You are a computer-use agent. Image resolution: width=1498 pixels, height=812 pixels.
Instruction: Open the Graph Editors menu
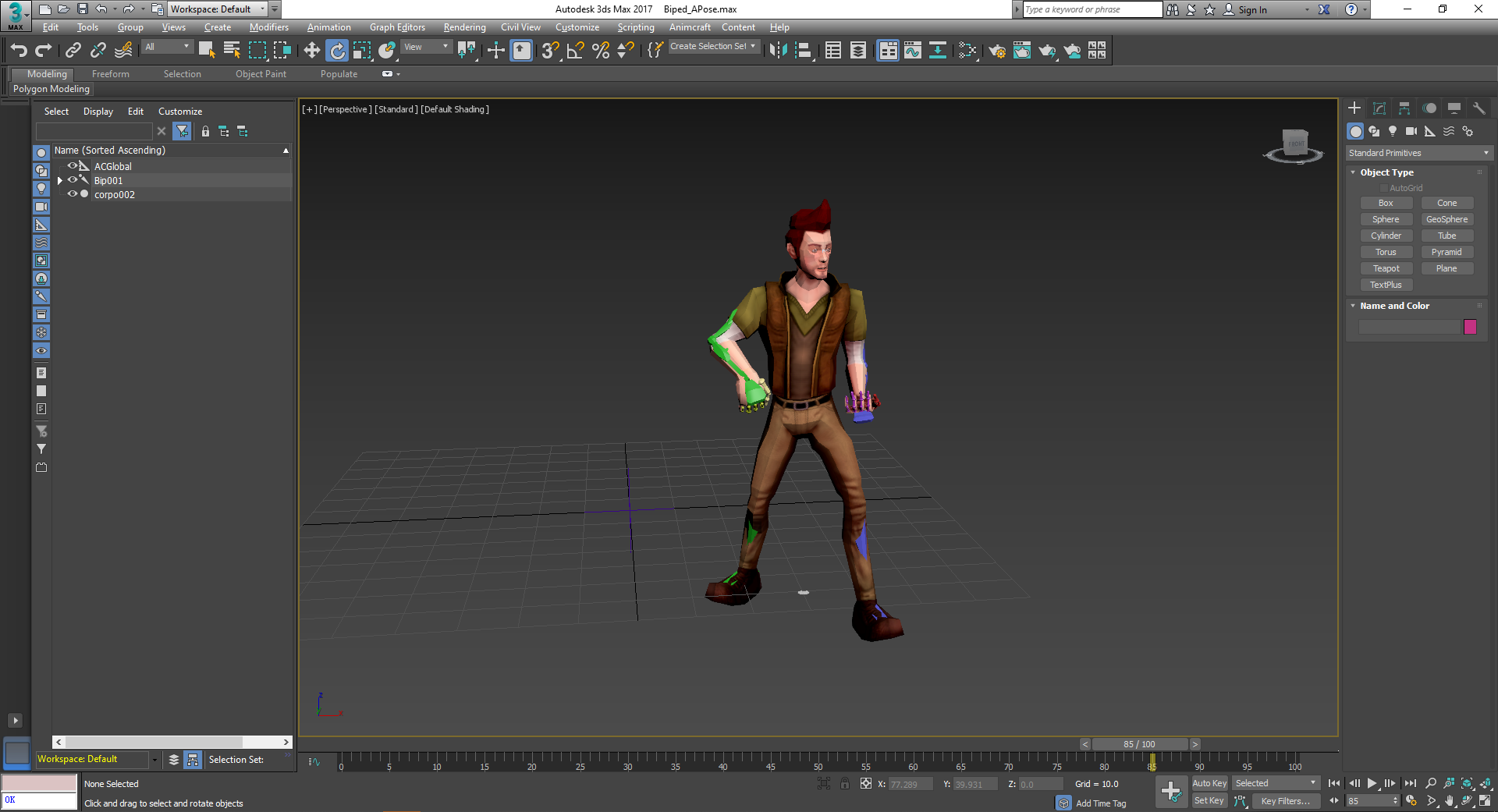pyautogui.click(x=397, y=27)
